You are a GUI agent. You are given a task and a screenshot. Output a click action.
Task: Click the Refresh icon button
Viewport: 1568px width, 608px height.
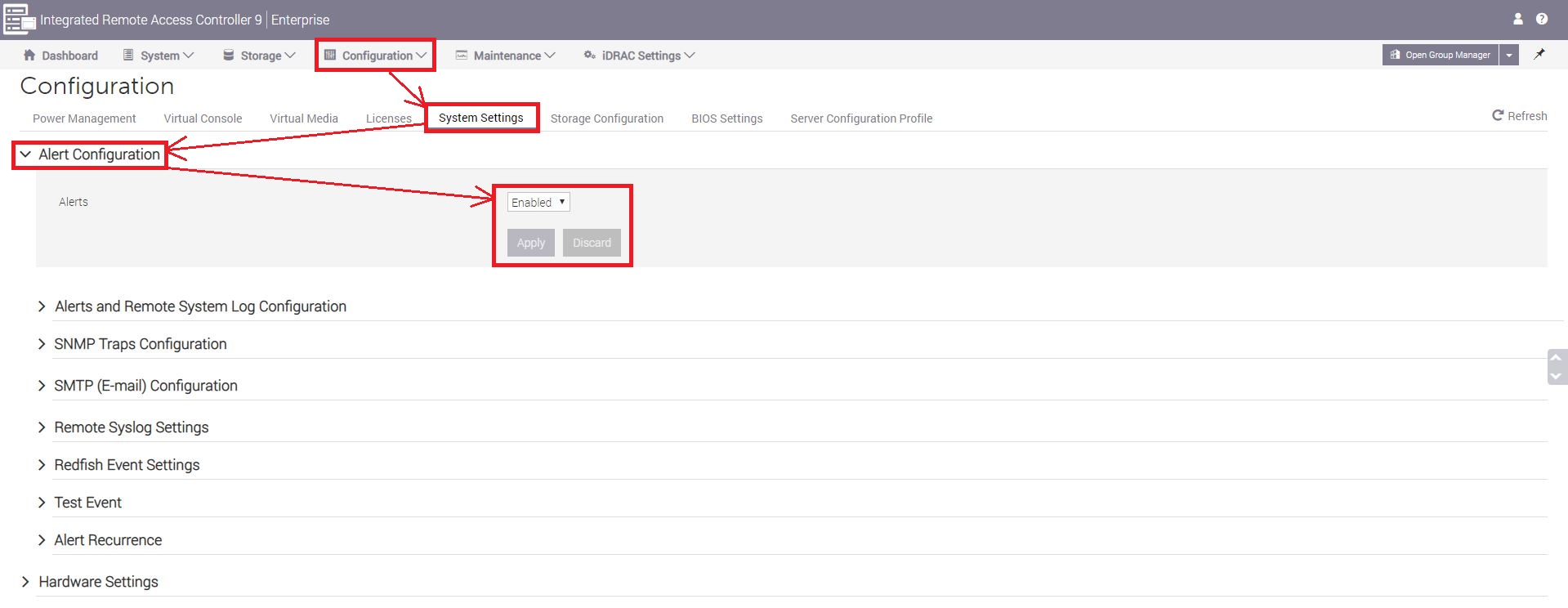(1520, 116)
